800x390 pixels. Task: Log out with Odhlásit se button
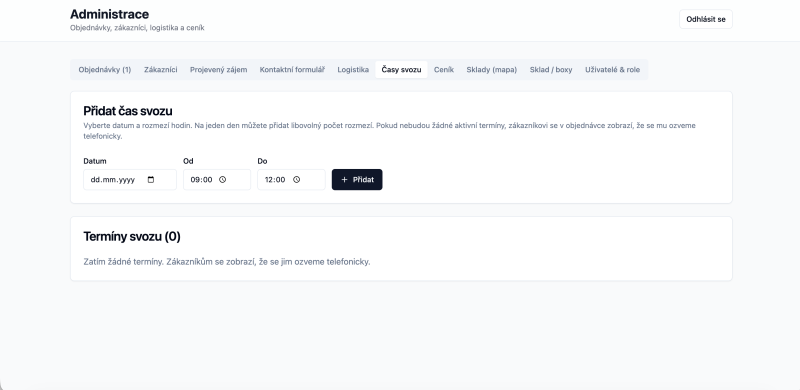(706, 19)
